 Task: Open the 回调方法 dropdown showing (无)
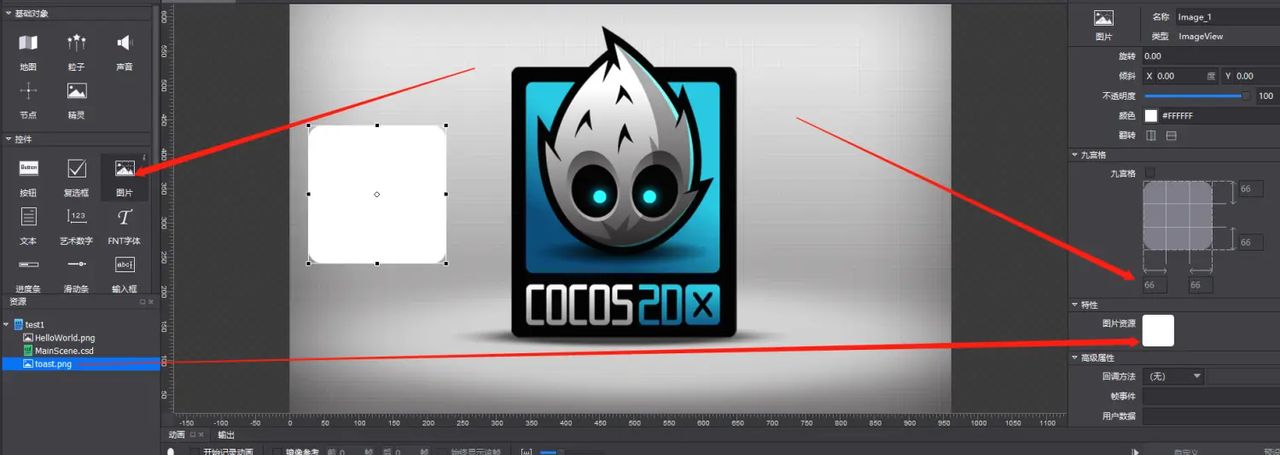(x=1175, y=376)
